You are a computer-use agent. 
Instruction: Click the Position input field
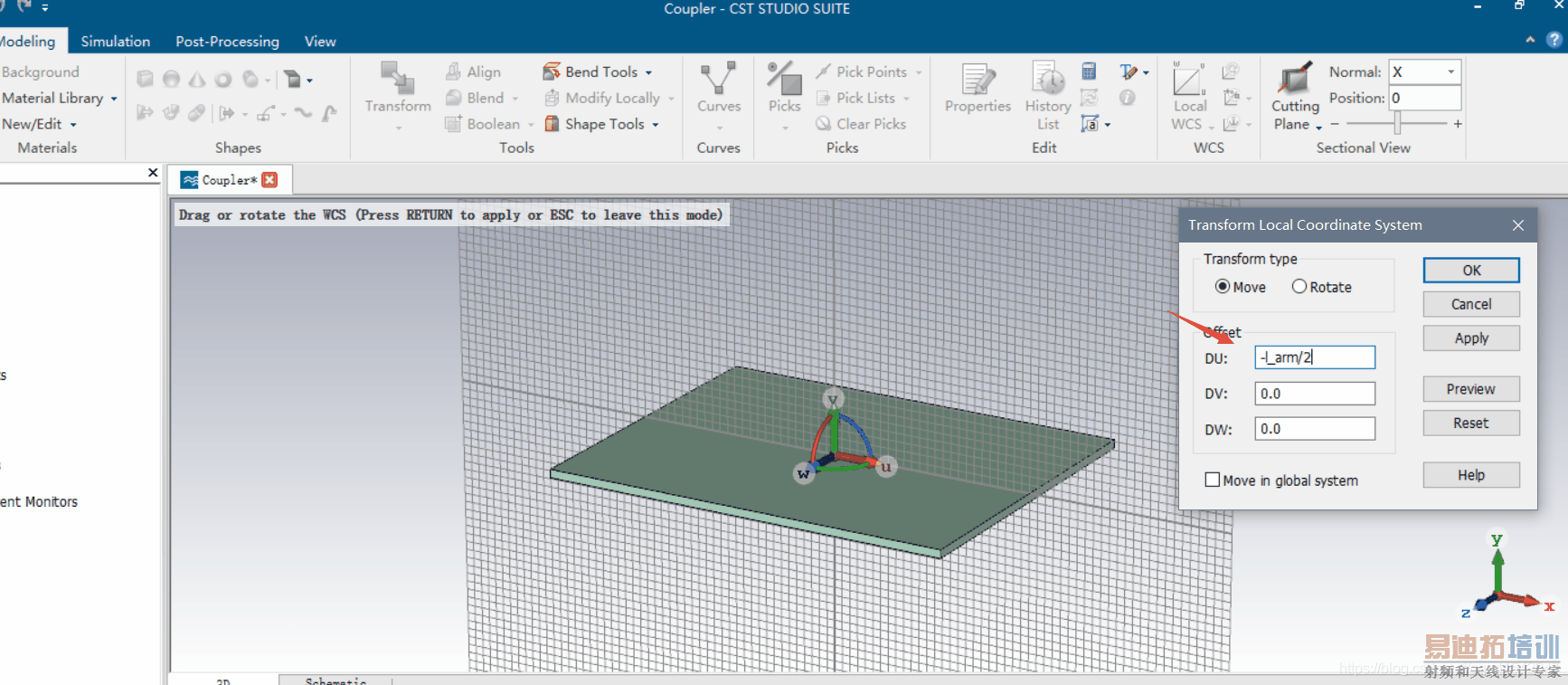coord(1425,98)
